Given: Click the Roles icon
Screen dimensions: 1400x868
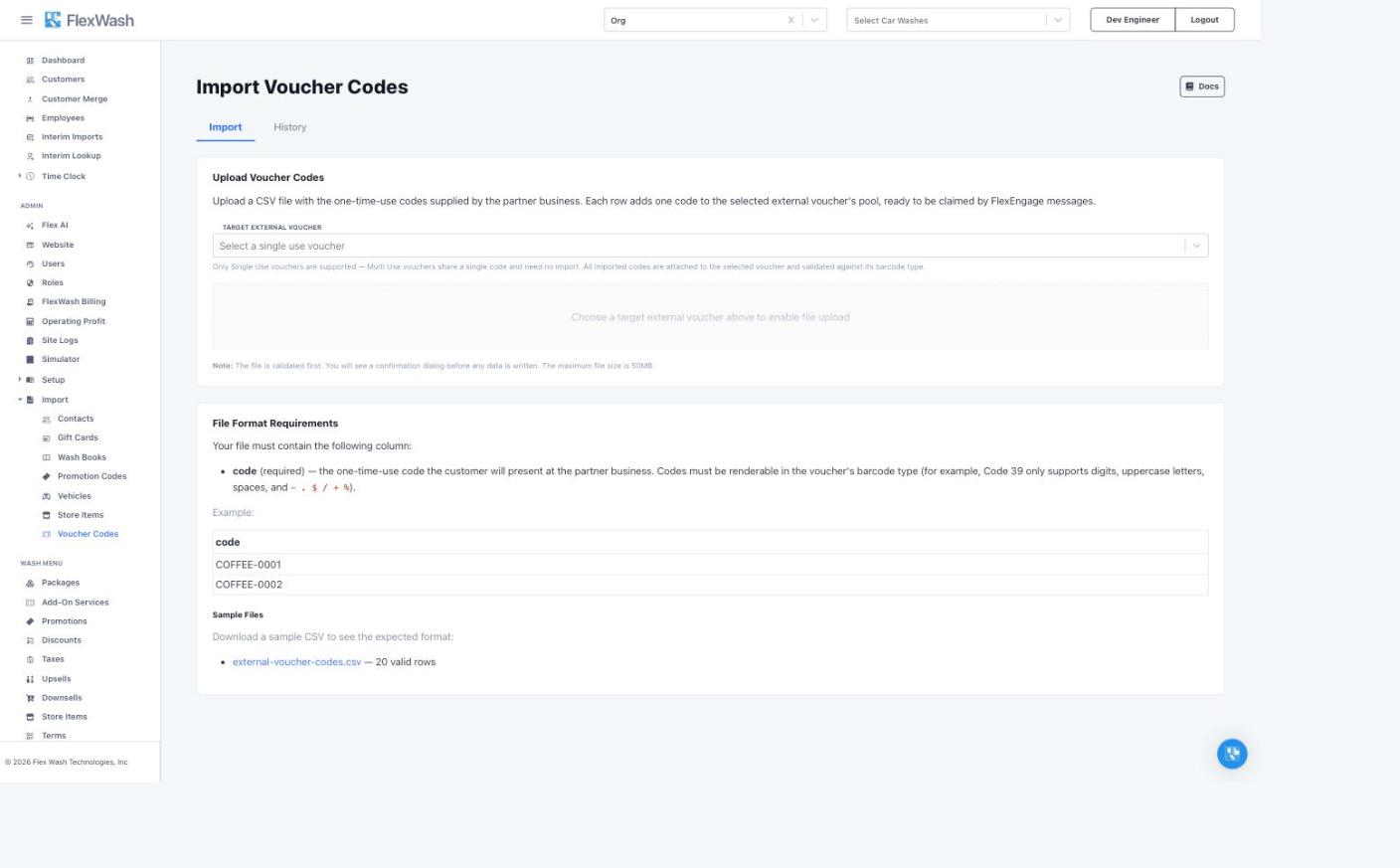Looking at the screenshot, I should (x=30, y=283).
